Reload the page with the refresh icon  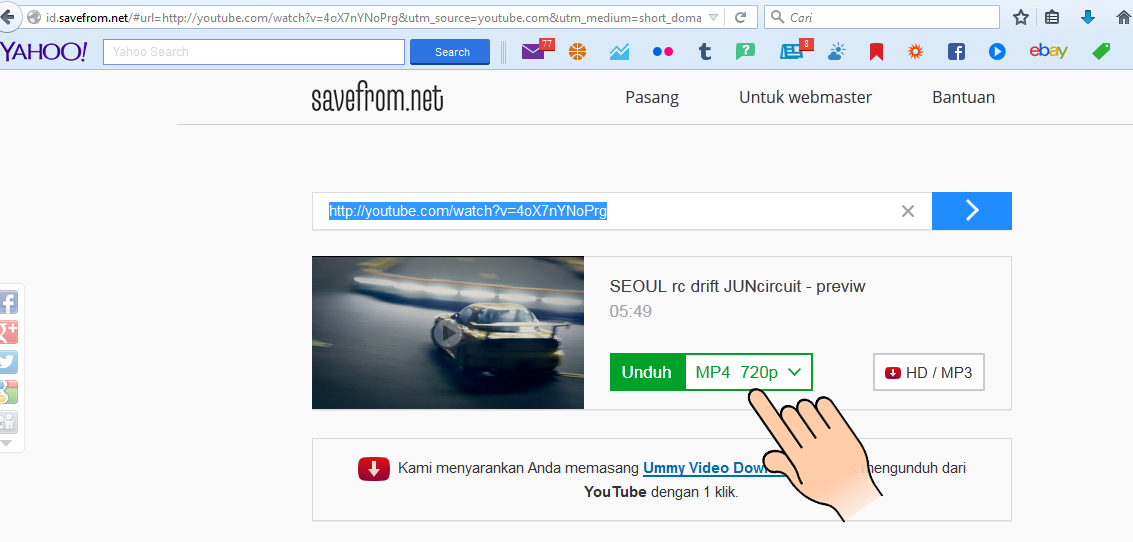point(740,17)
